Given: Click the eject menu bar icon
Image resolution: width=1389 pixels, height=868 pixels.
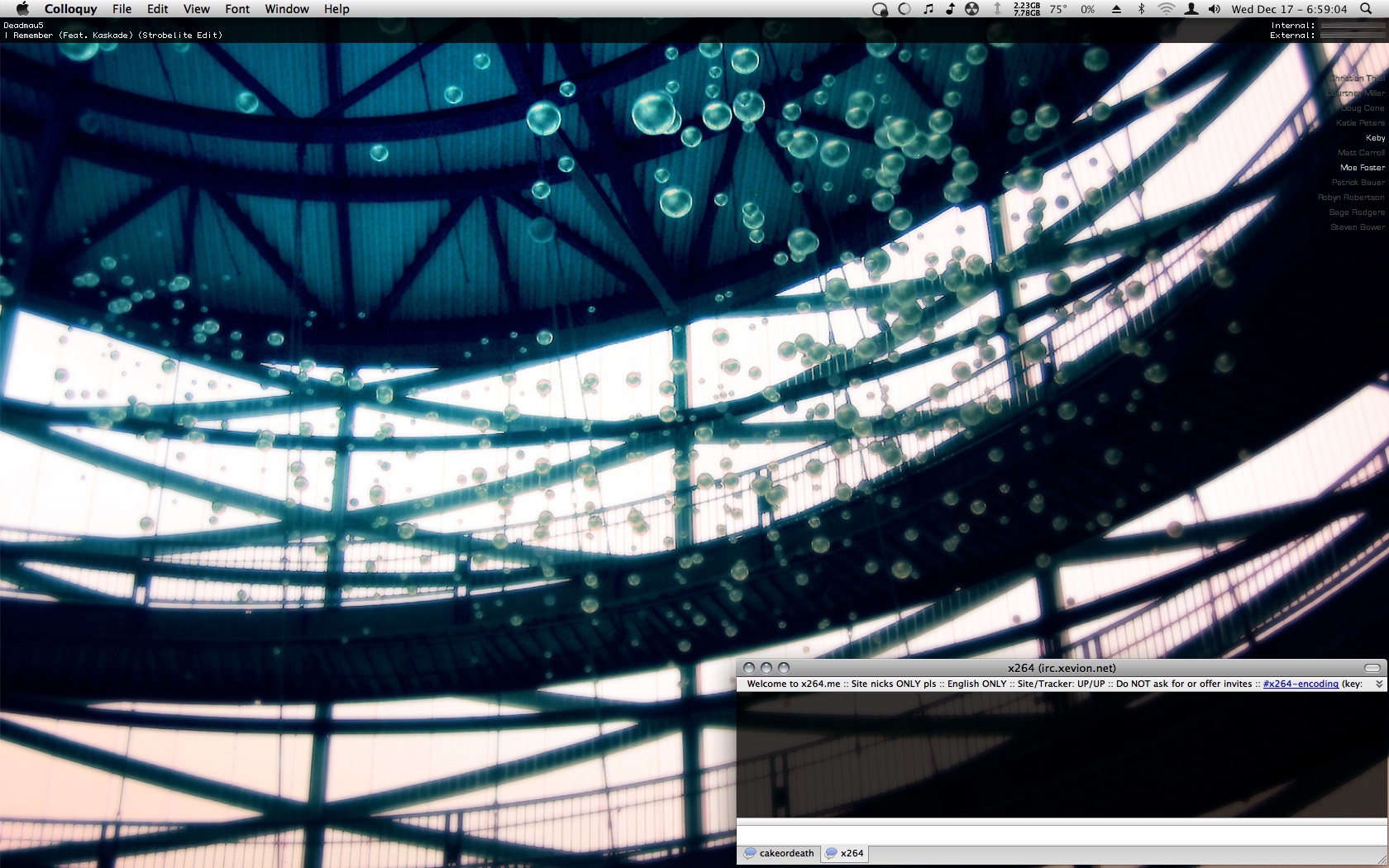Looking at the screenshot, I should point(1116,9).
